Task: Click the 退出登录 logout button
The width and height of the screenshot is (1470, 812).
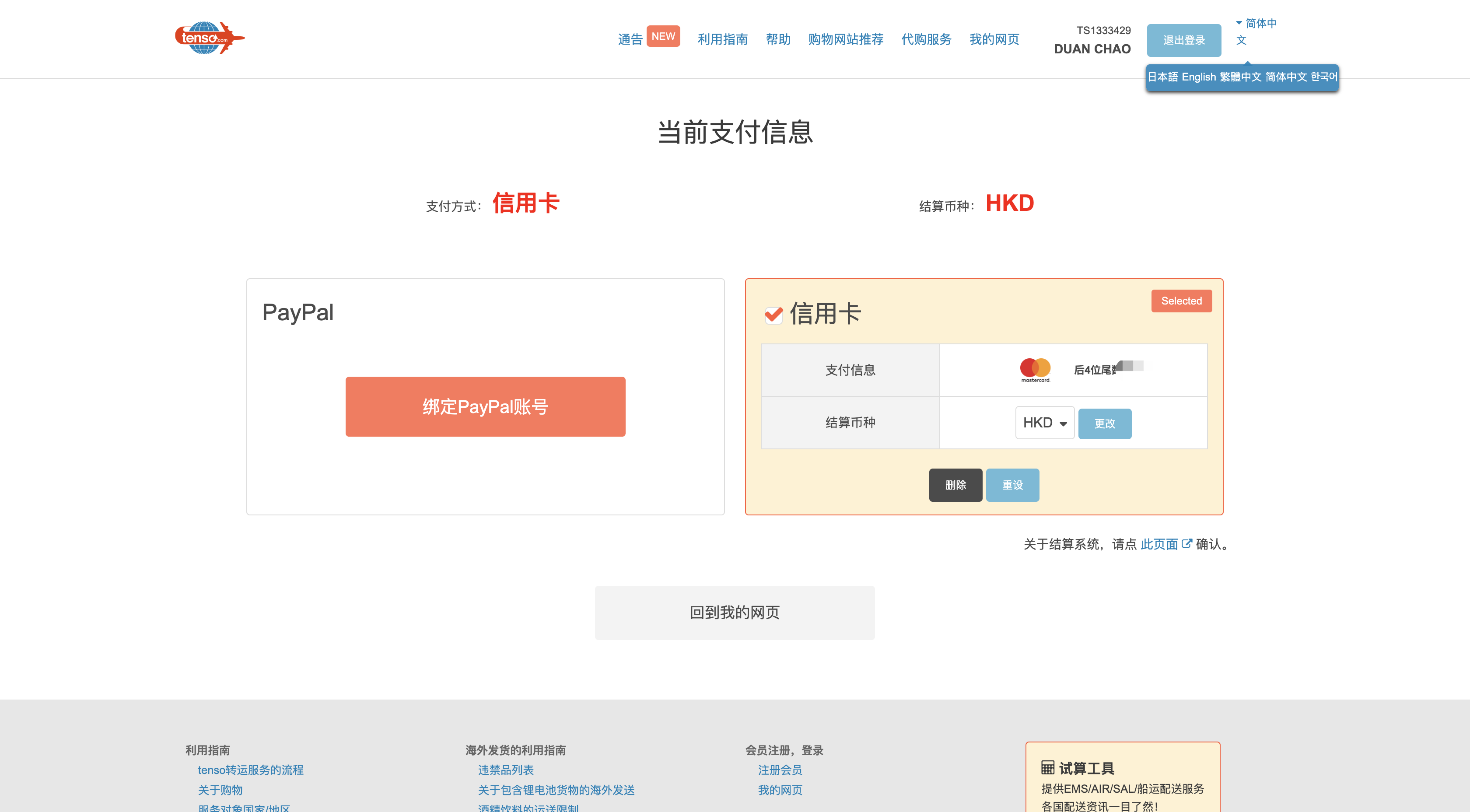Action: click(x=1183, y=41)
